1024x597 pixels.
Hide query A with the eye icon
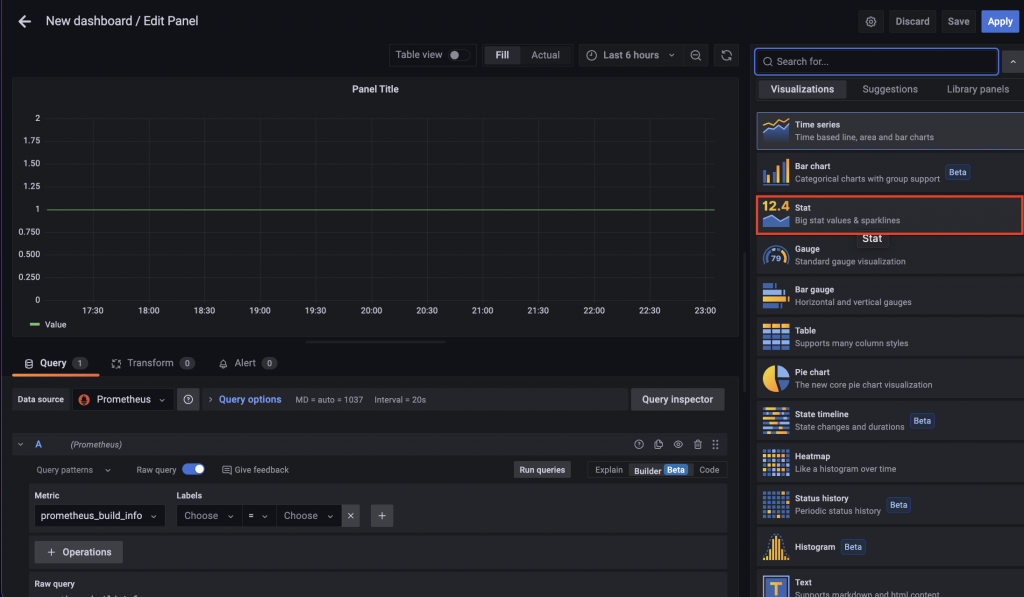(x=678, y=445)
